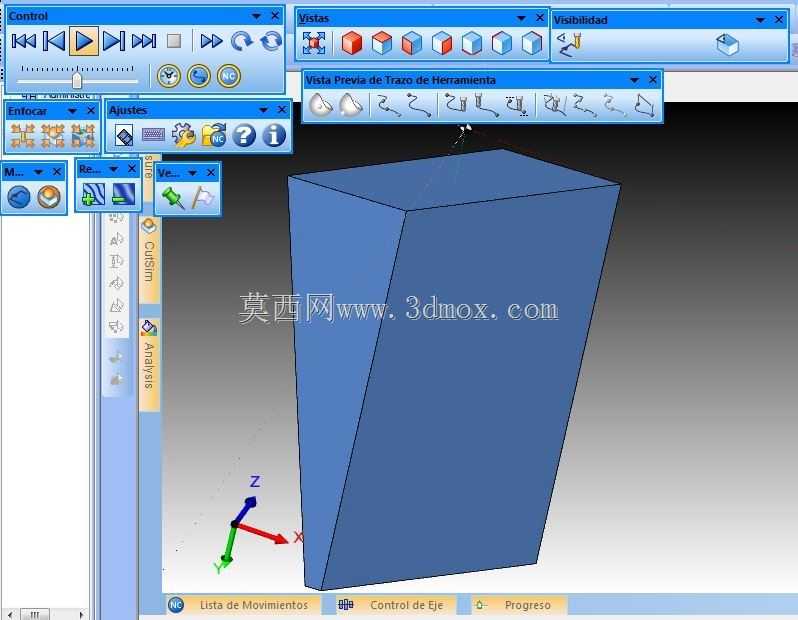Close the Ajustes panel
Screen dimensions: 798x620
(282, 110)
